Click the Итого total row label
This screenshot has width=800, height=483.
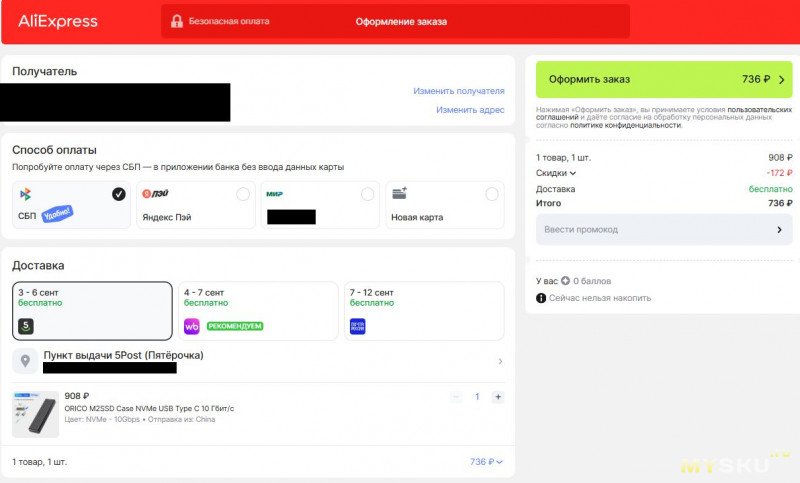pos(548,203)
